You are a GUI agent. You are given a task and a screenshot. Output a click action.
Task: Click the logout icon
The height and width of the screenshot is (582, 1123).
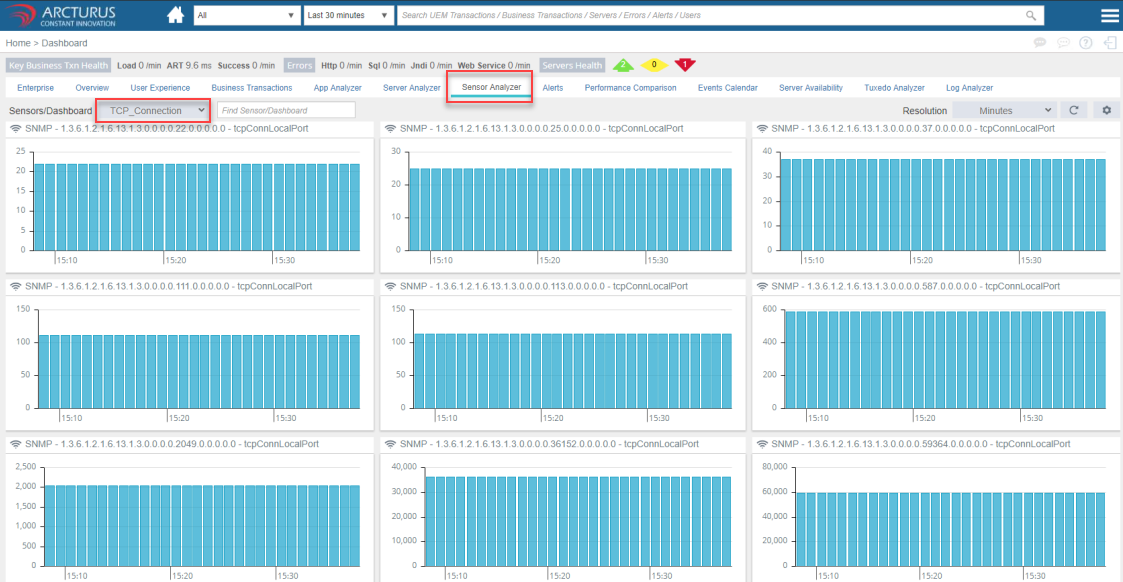click(x=1109, y=43)
